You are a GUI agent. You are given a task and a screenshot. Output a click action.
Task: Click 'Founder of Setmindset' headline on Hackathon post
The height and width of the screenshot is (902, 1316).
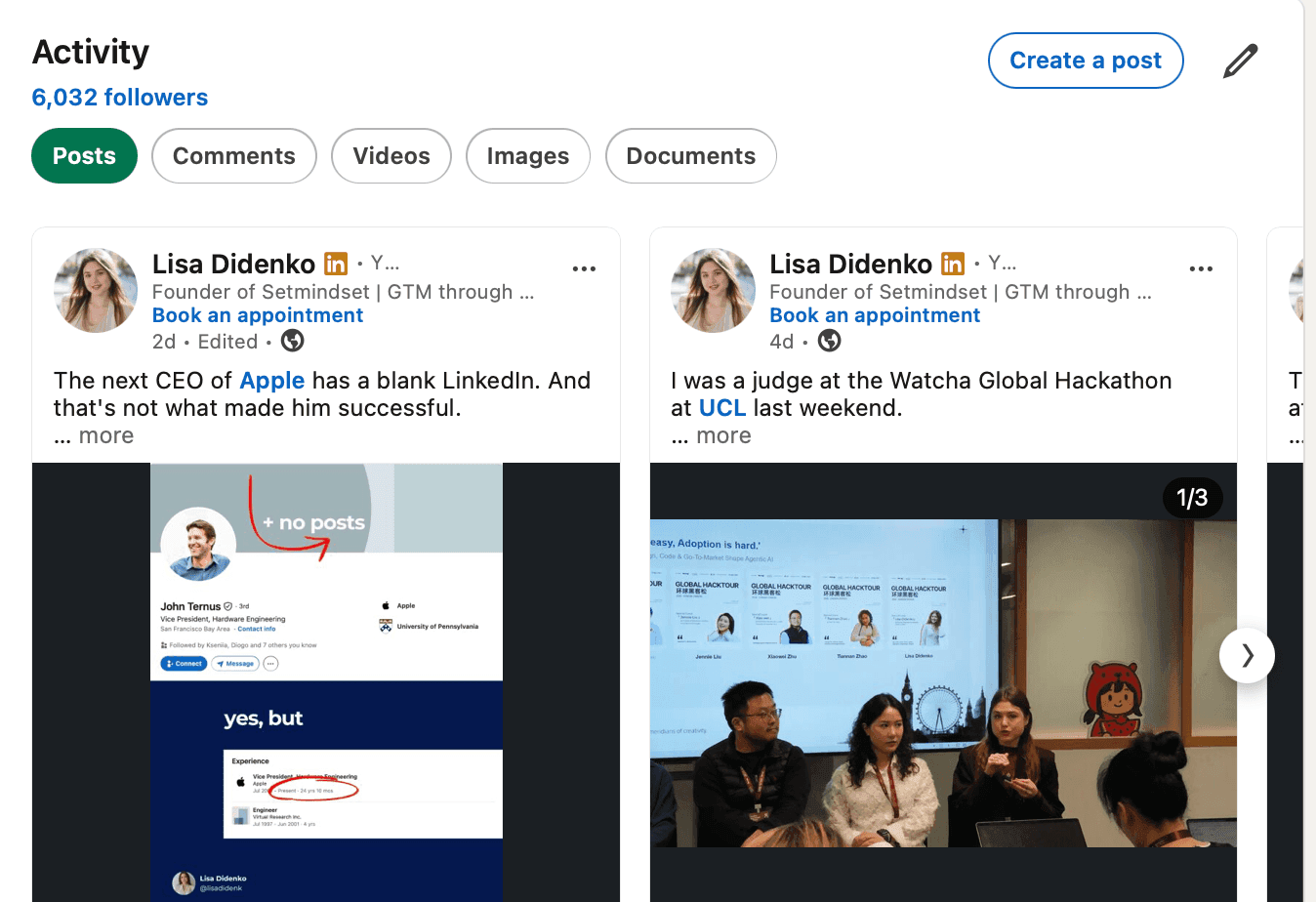[961, 292]
